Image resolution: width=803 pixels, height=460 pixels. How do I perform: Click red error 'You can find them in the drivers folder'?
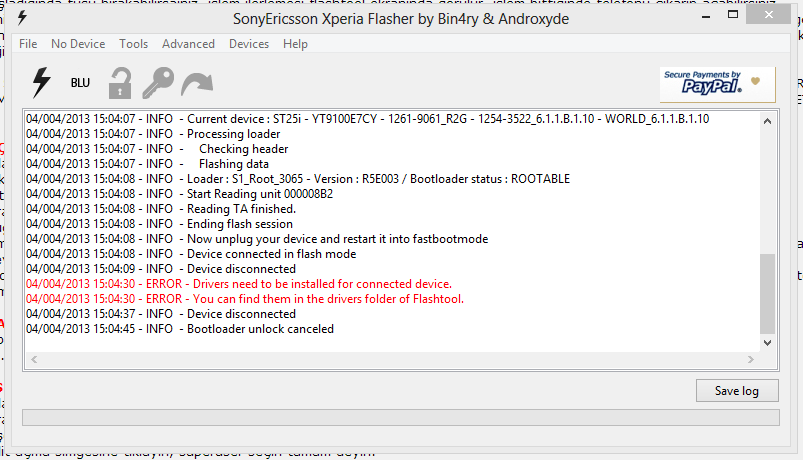(245, 299)
